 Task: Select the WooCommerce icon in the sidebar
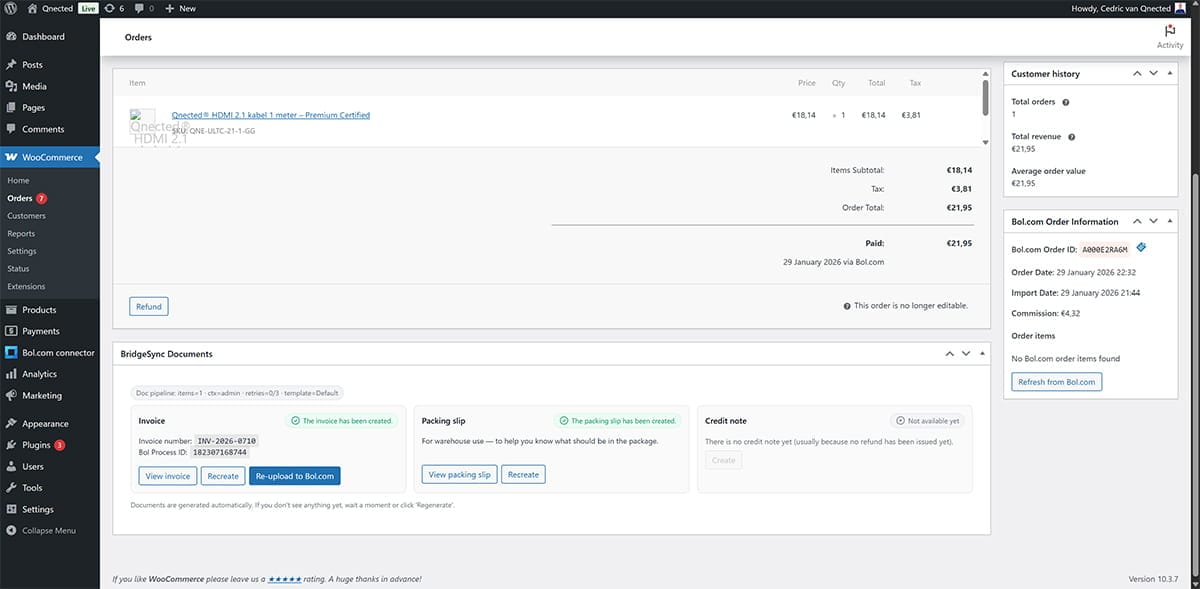13,156
